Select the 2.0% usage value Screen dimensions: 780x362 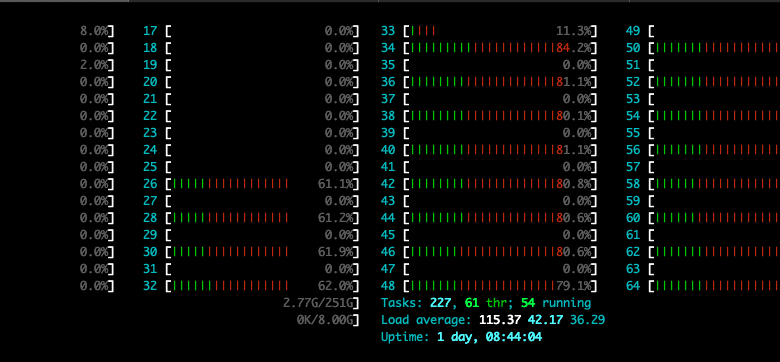click(x=94, y=65)
